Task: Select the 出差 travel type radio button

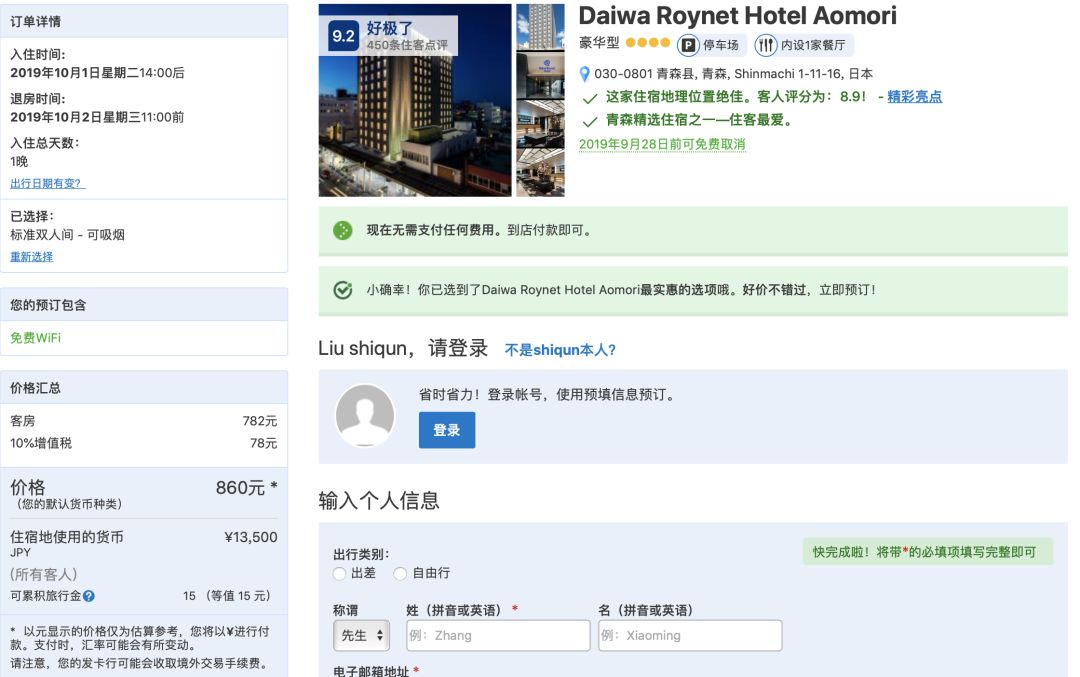Action: tap(340, 573)
